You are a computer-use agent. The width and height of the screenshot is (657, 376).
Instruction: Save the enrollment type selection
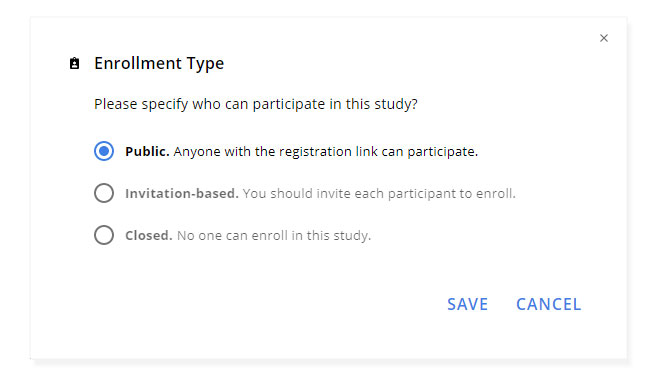coord(468,304)
